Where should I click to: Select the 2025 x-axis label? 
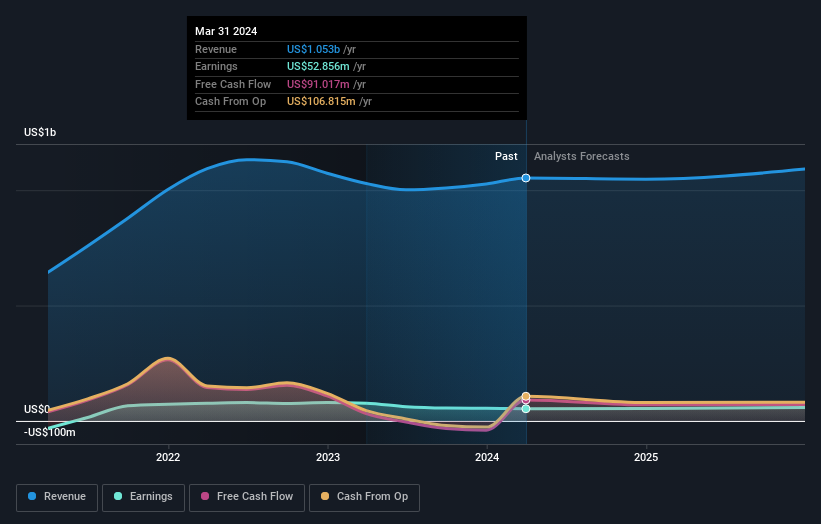[x=646, y=457]
